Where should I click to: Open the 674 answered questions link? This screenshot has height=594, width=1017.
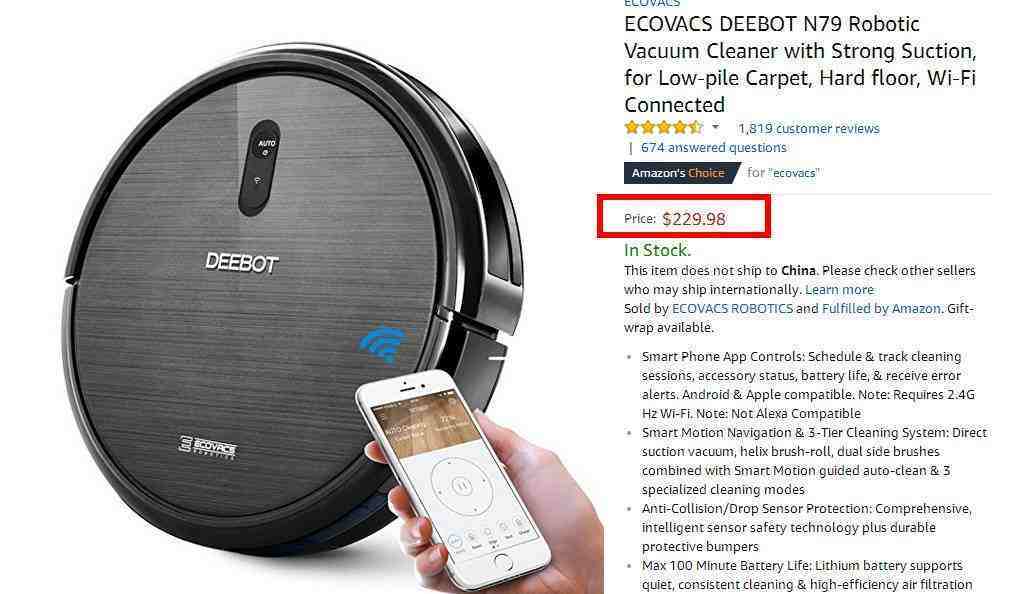click(713, 148)
